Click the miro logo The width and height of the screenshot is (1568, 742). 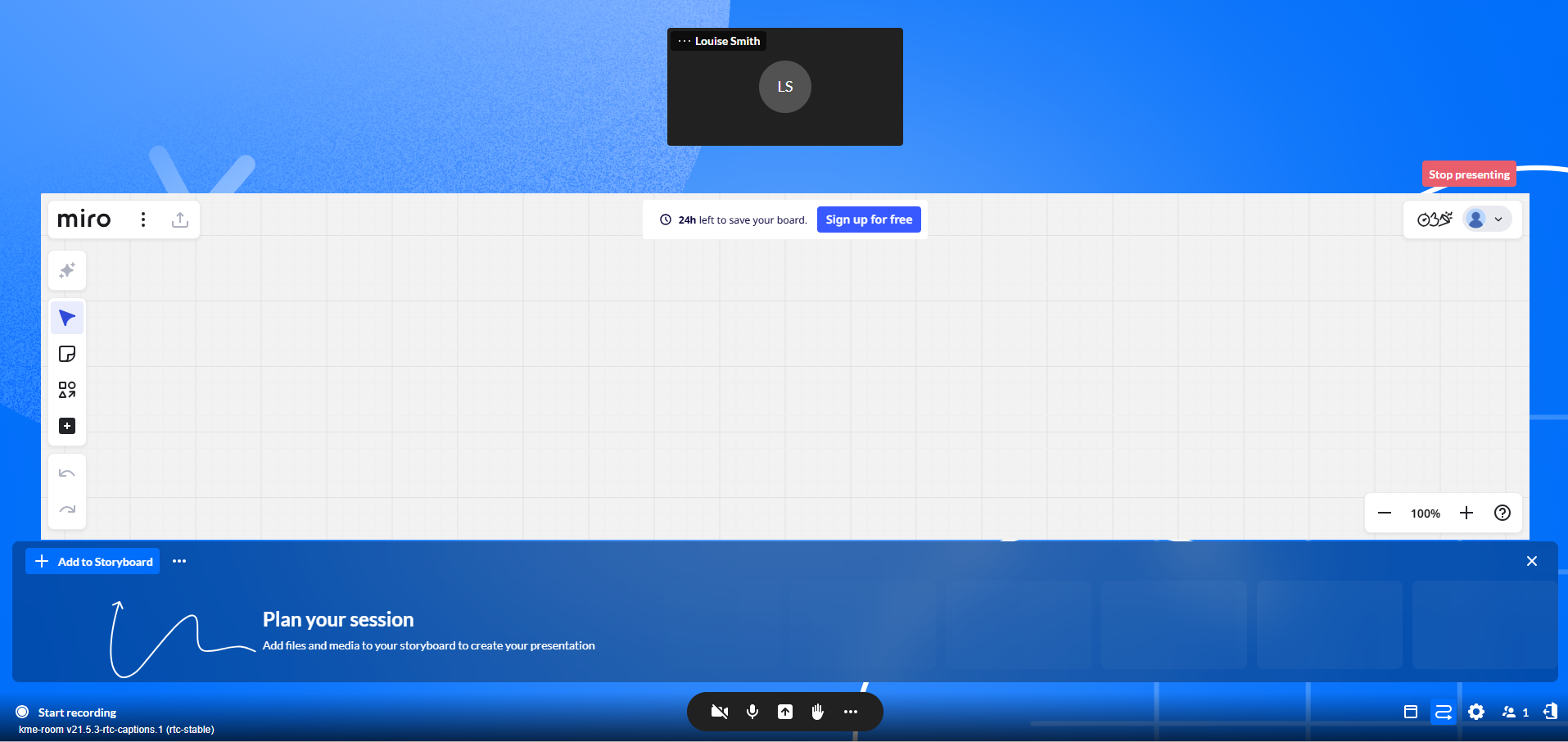tap(84, 219)
